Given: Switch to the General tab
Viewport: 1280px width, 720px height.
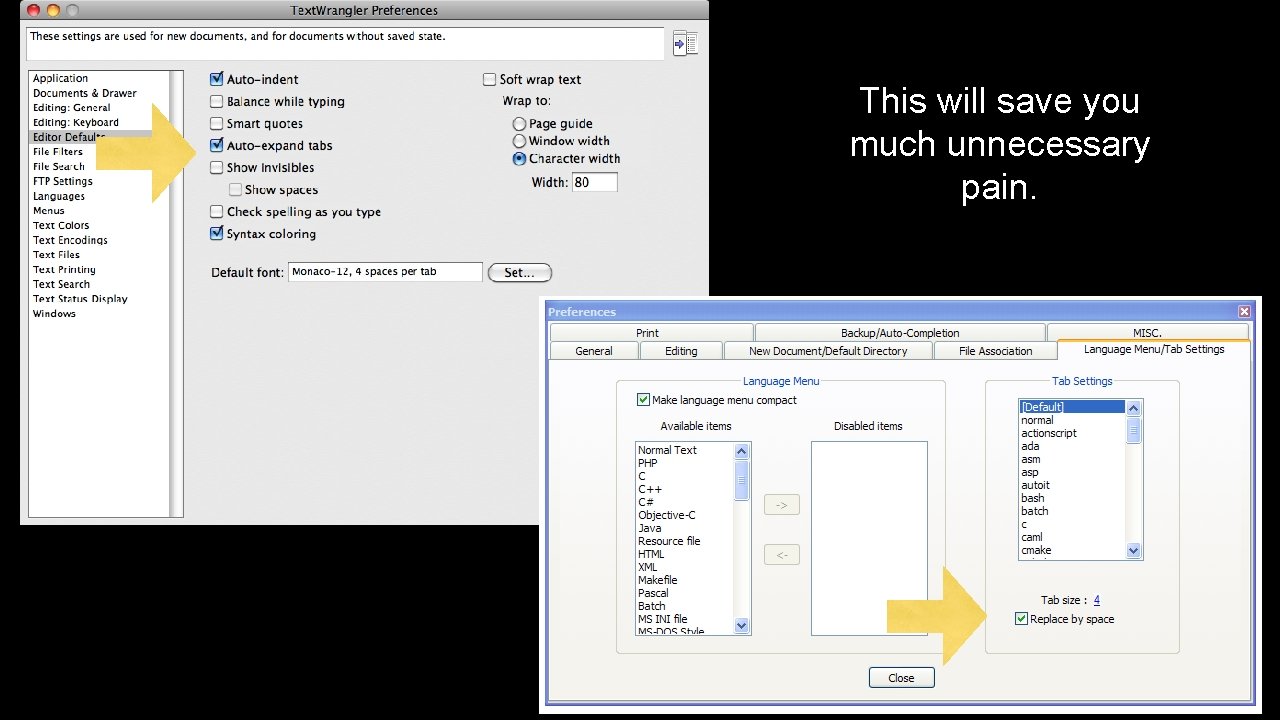Looking at the screenshot, I should click(594, 351).
